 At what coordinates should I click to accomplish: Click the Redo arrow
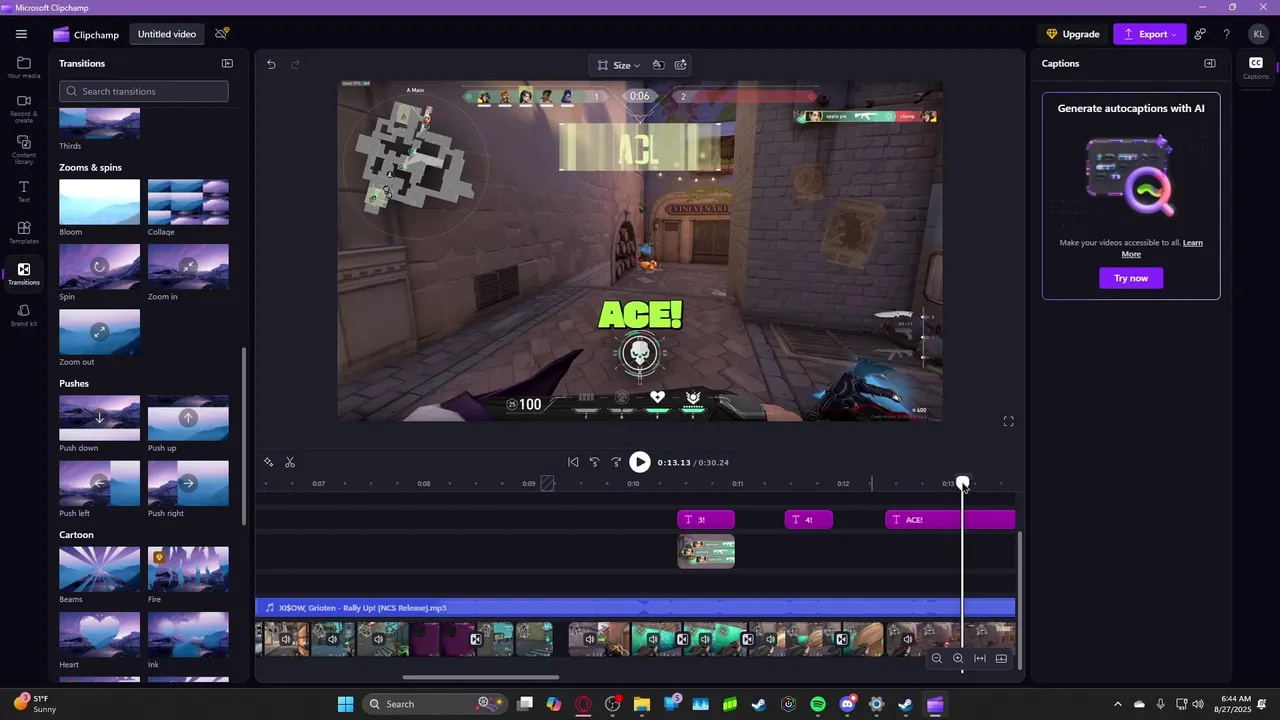pyautogui.click(x=295, y=65)
